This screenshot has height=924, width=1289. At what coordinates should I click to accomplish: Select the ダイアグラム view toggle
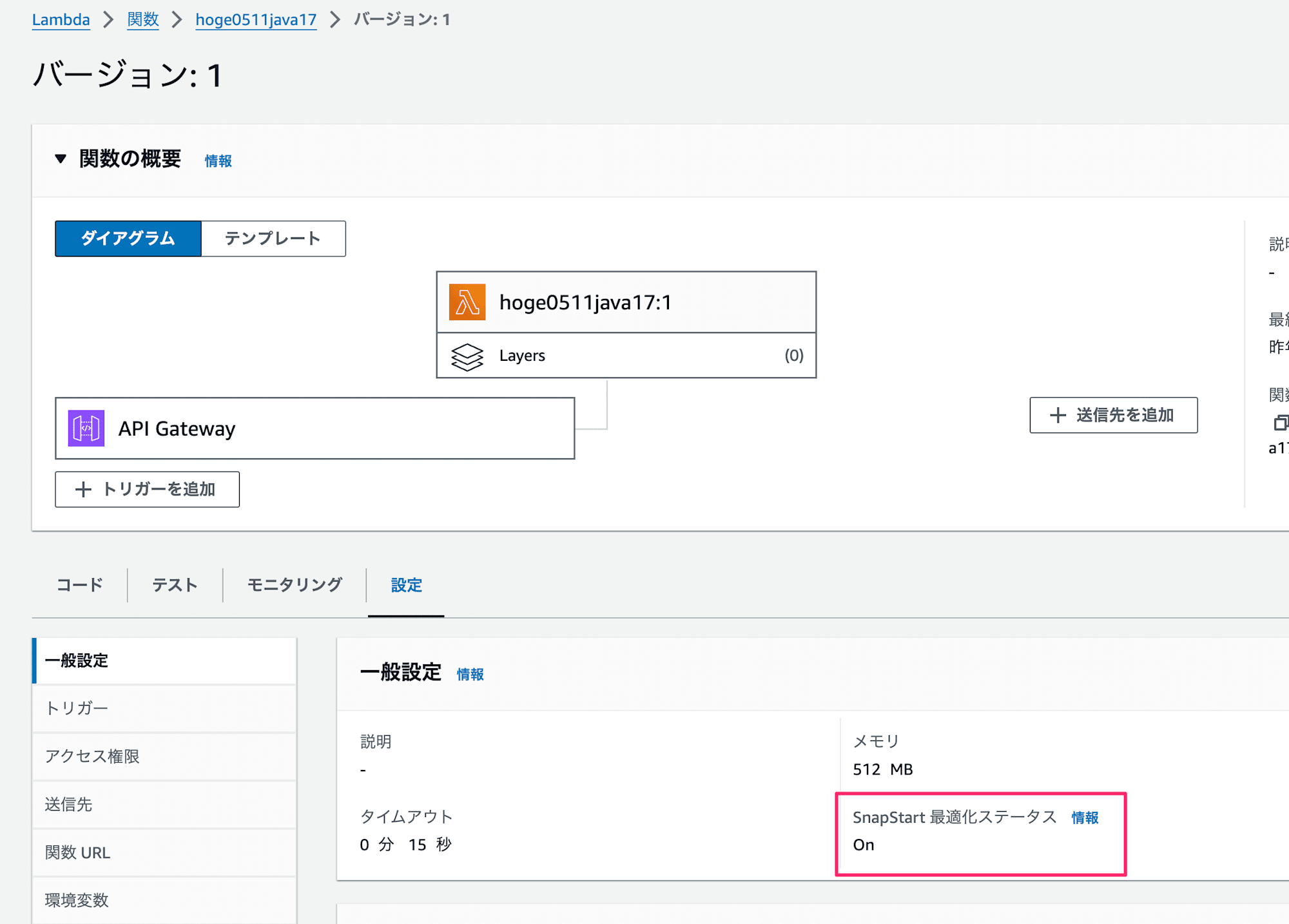[x=128, y=238]
